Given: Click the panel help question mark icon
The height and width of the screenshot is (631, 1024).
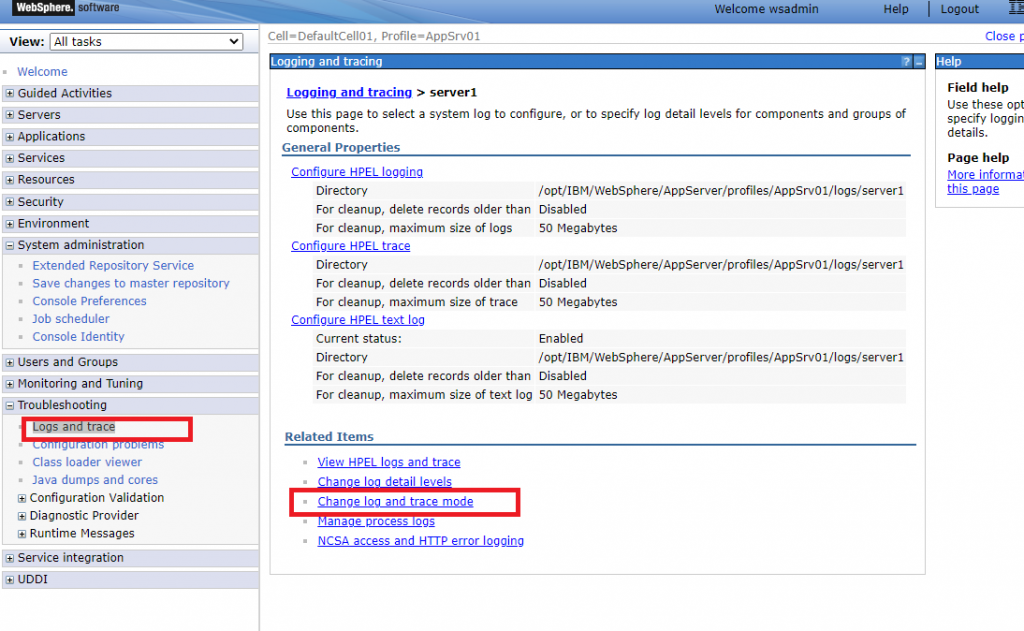Looking at the screenshot, I should (x=906, y=61).
